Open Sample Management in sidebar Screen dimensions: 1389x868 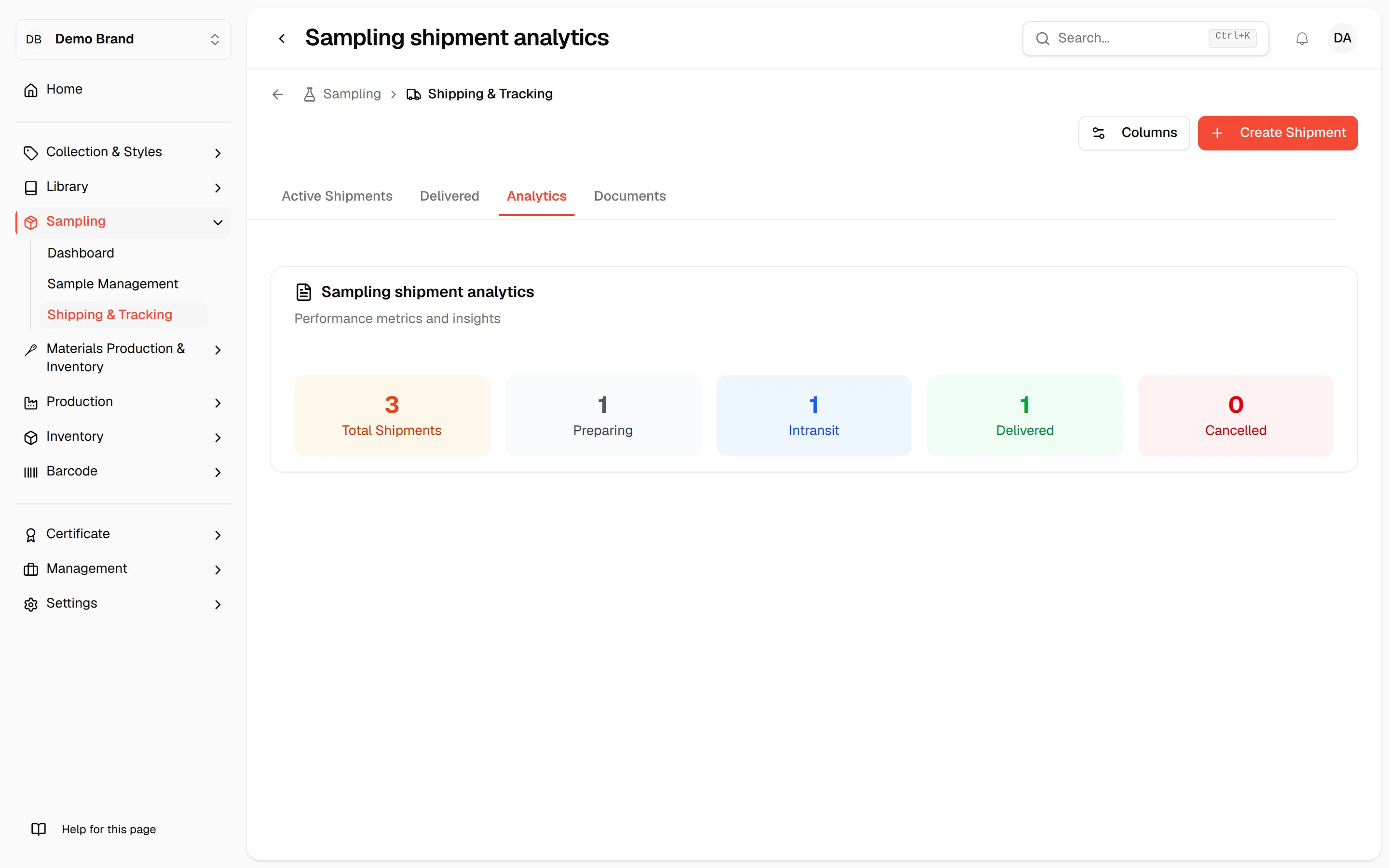pos(112,284)
